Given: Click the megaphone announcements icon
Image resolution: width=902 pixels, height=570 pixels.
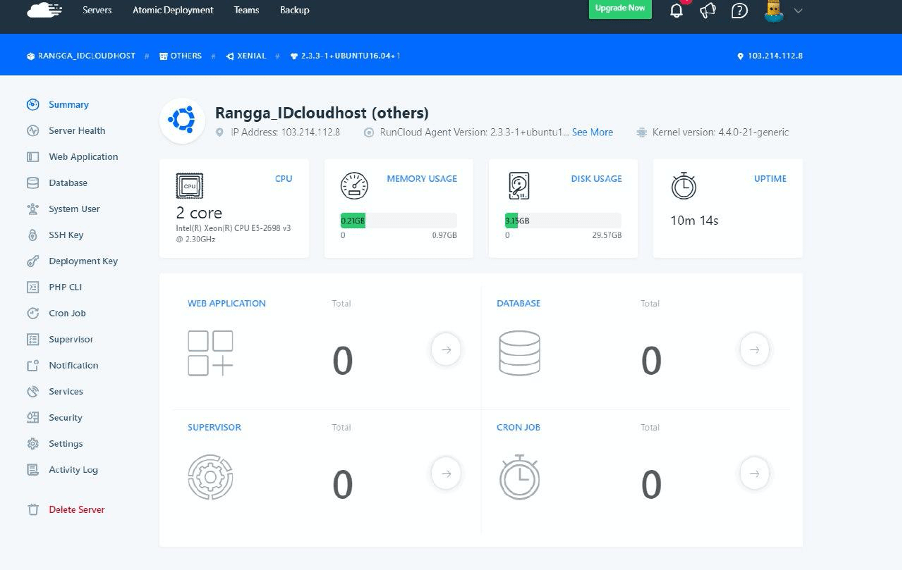Looking at the screenshot, I should pyautogui.click(x=708, y=10).
